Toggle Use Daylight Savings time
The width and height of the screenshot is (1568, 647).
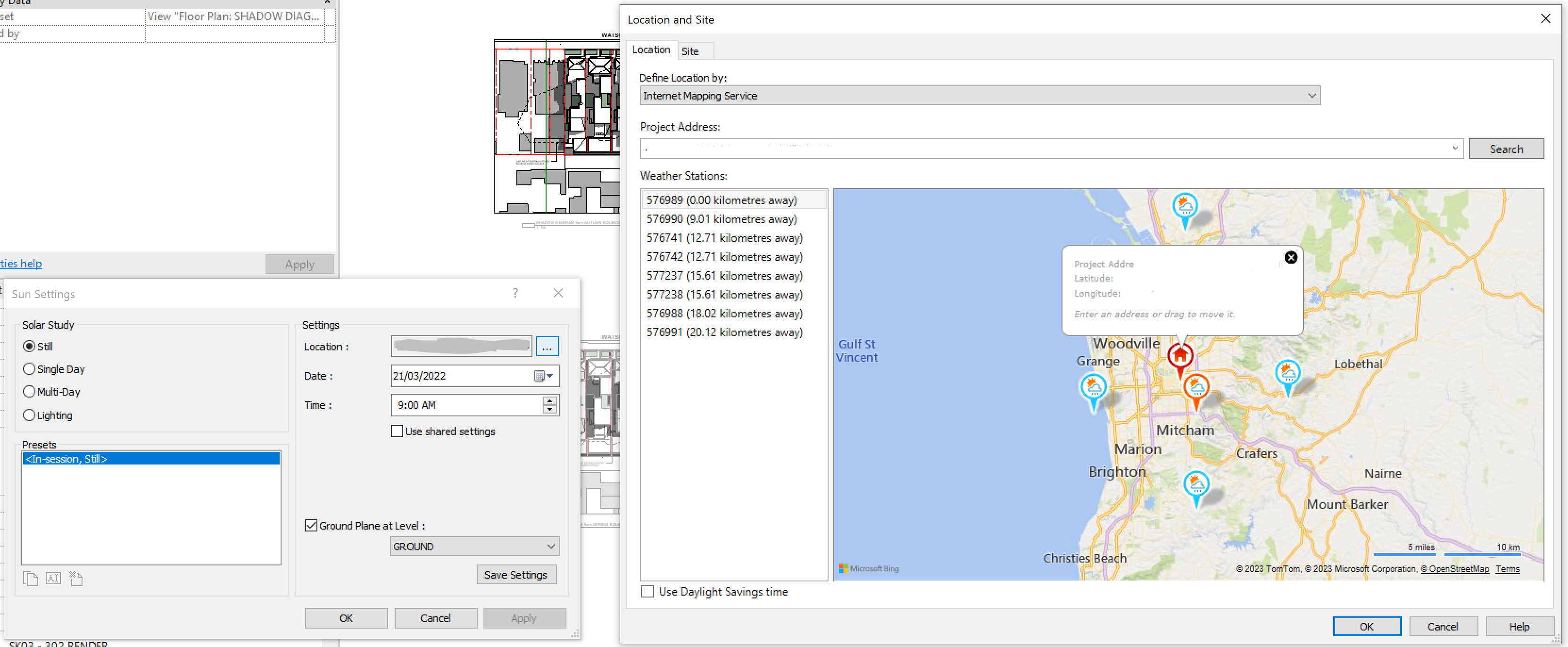click(647, 591)
